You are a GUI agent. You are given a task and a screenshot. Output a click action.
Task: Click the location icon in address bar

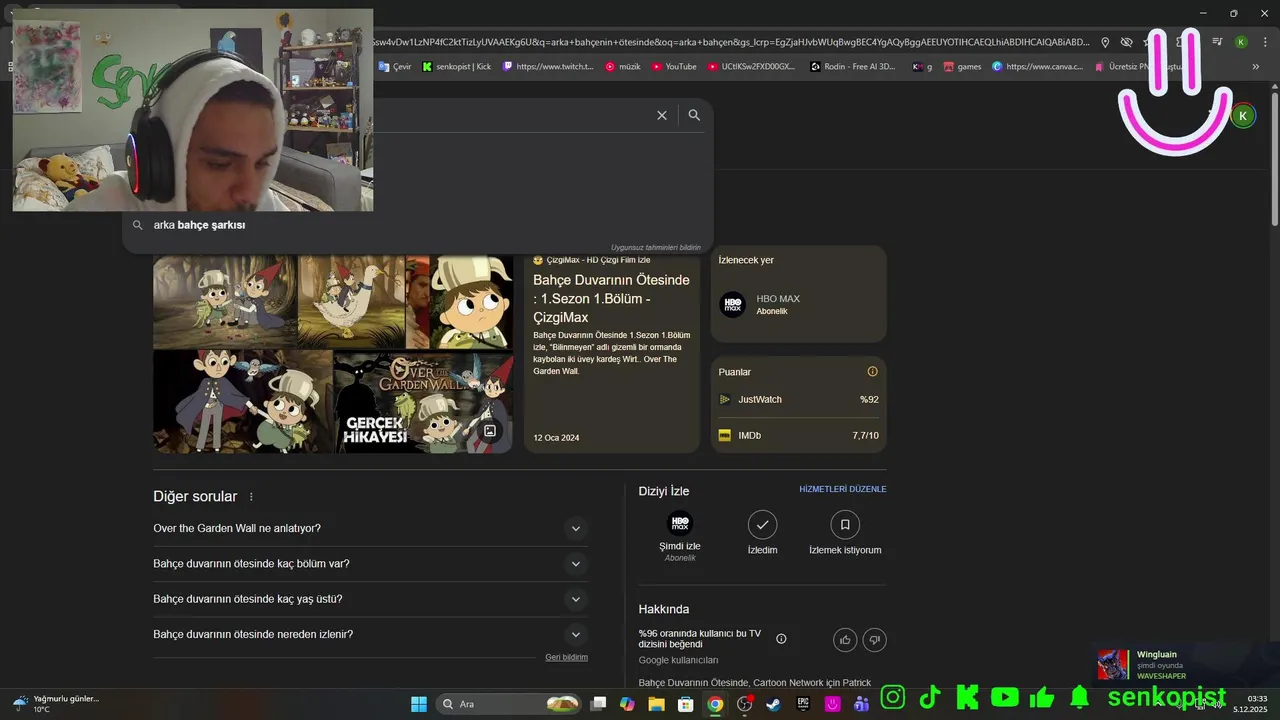(1105, 42)
